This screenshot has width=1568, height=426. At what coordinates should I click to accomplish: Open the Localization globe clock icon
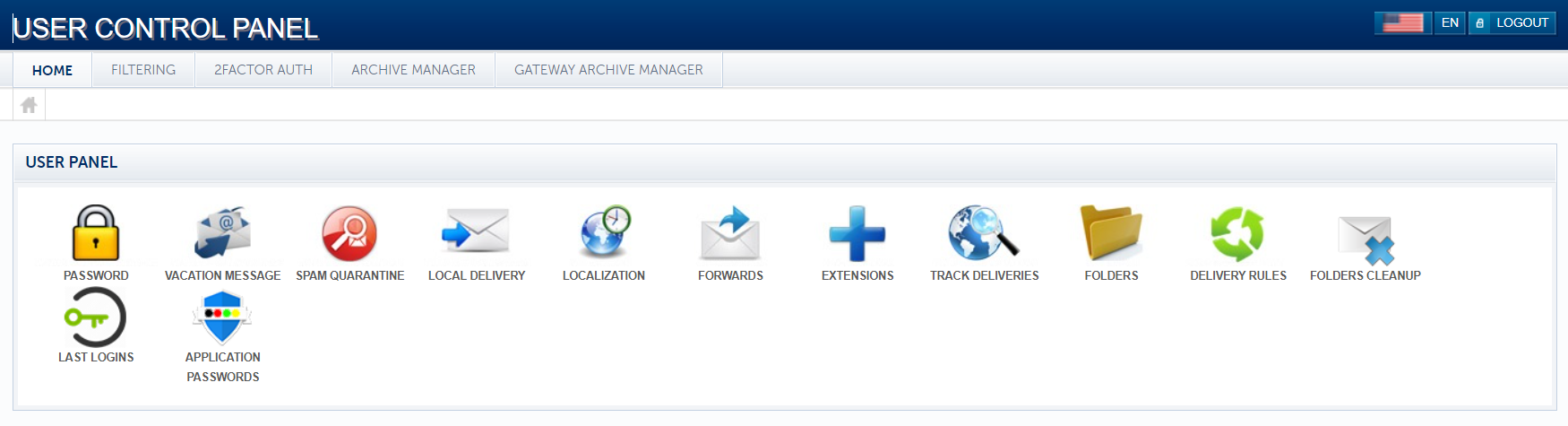tap(604, 233)
